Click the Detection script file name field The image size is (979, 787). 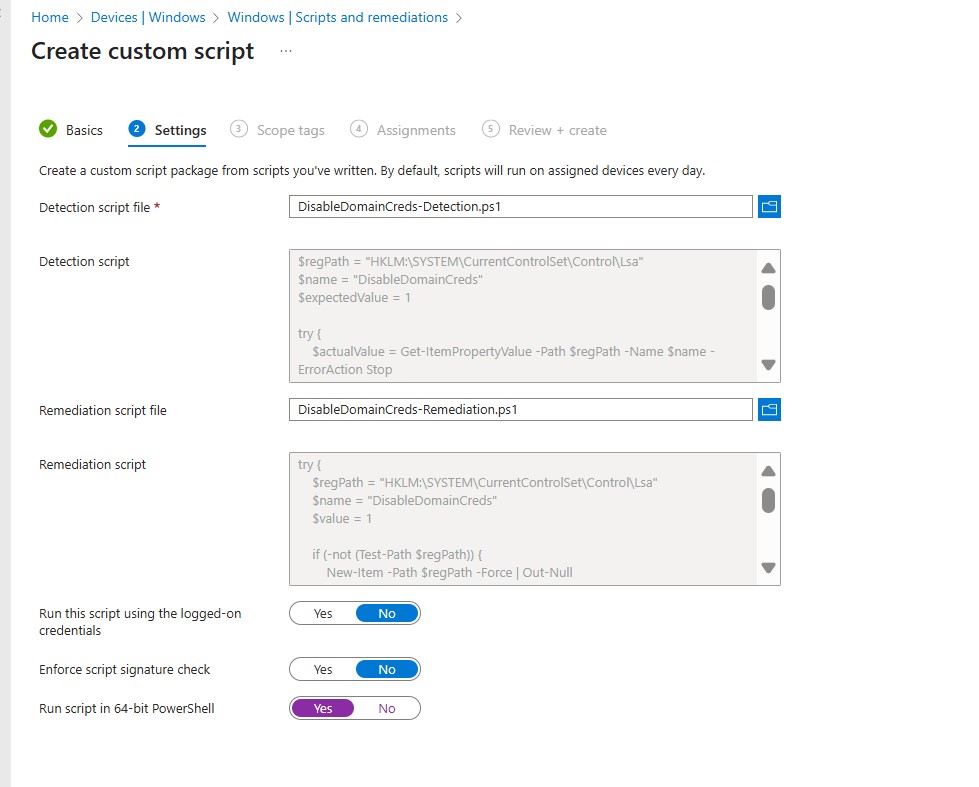(520, 206)
